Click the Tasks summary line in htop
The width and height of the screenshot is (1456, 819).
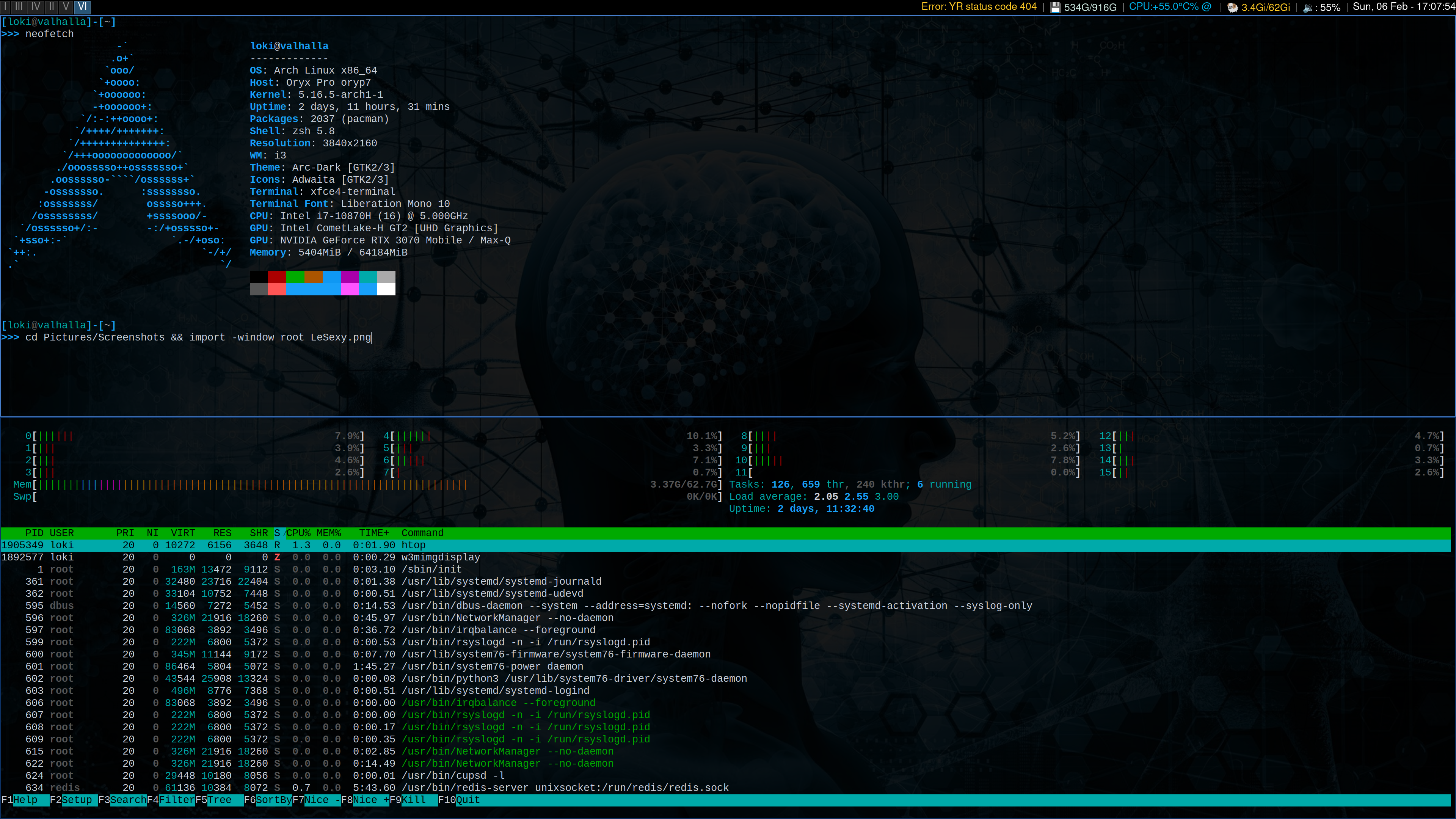[x=850, y=485]
